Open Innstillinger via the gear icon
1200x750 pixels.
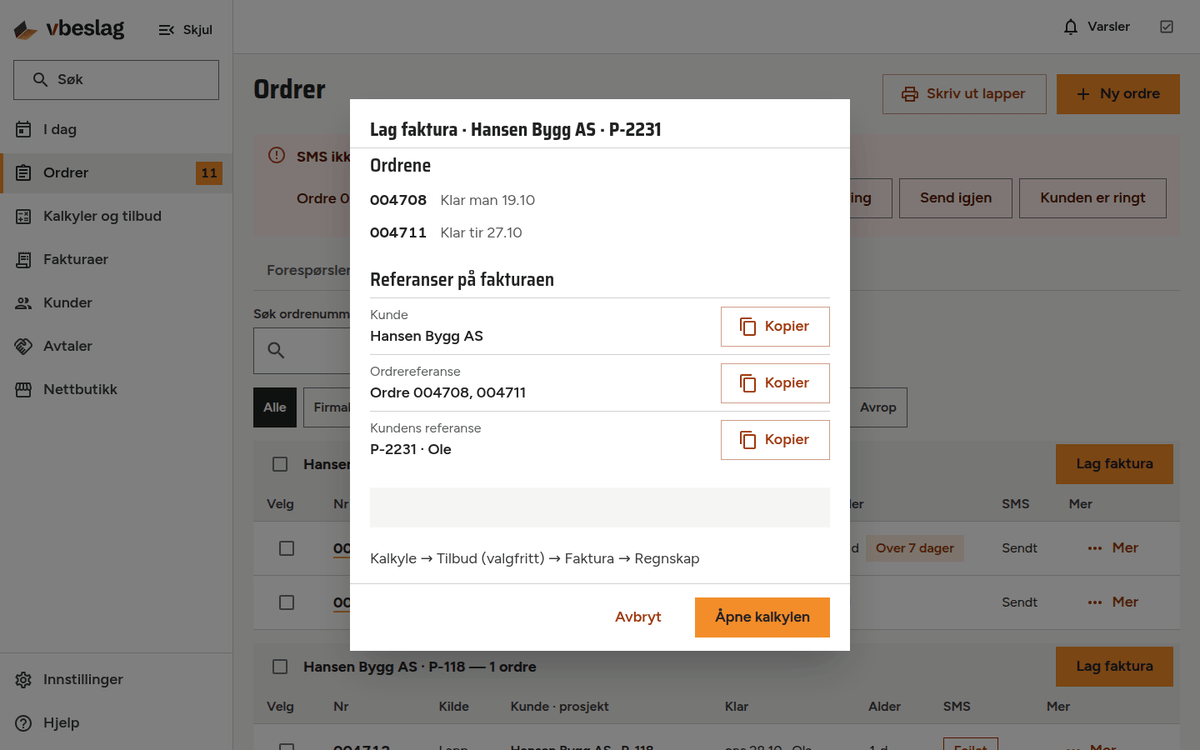tap(24, 680)
